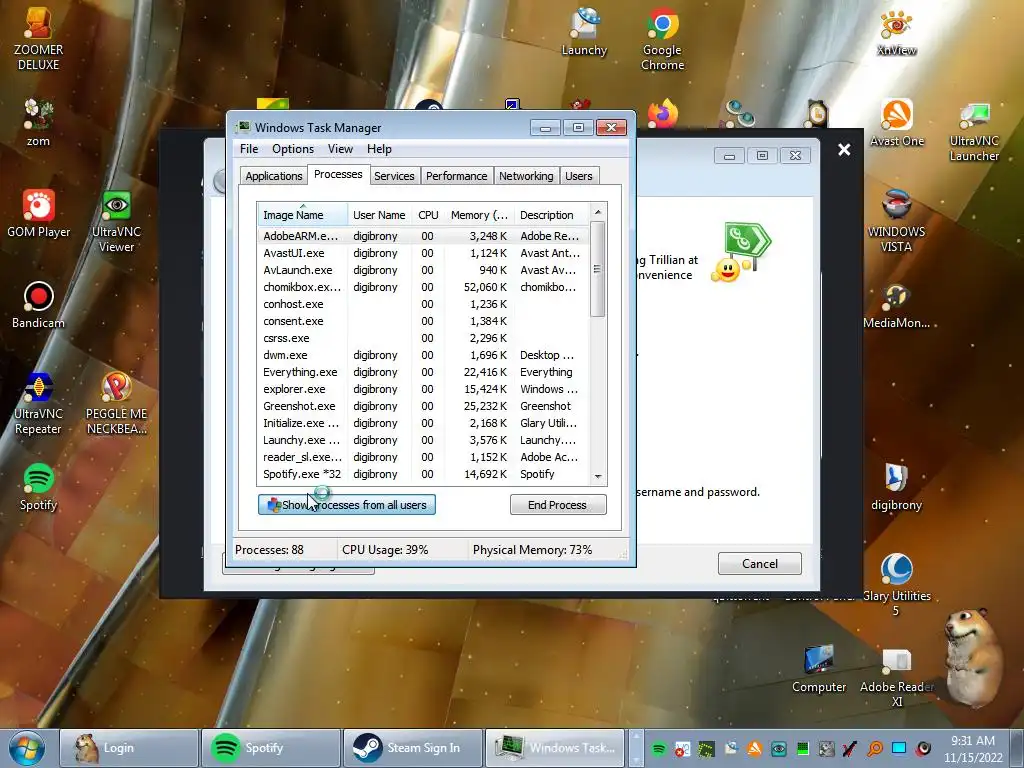Select the GOM Player desktop icon
Image resolution: width=1024 pixels, height=768 pixels.
coord(39,214)
